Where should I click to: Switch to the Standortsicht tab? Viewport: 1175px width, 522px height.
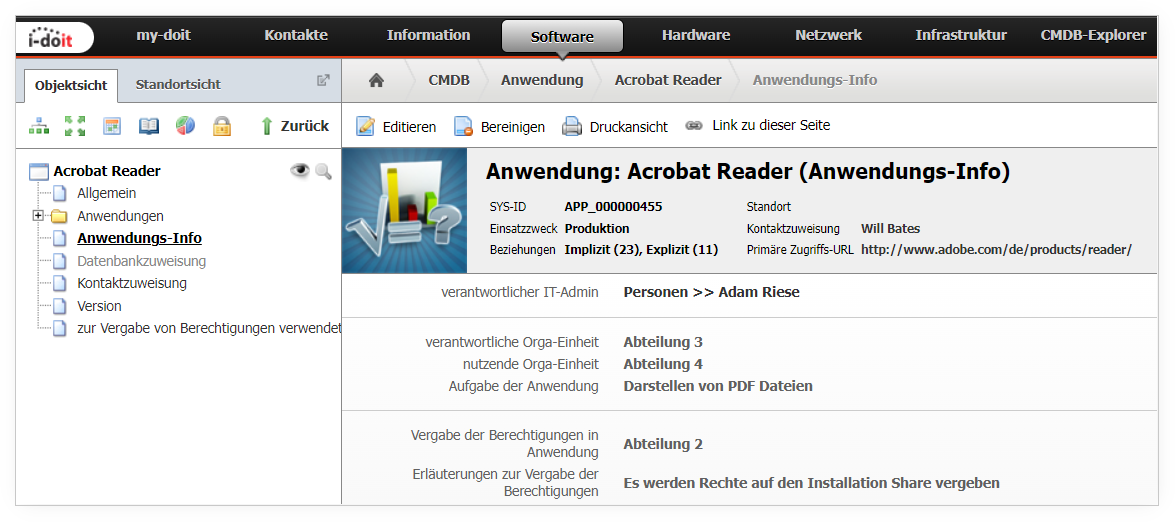coord(178,85)
